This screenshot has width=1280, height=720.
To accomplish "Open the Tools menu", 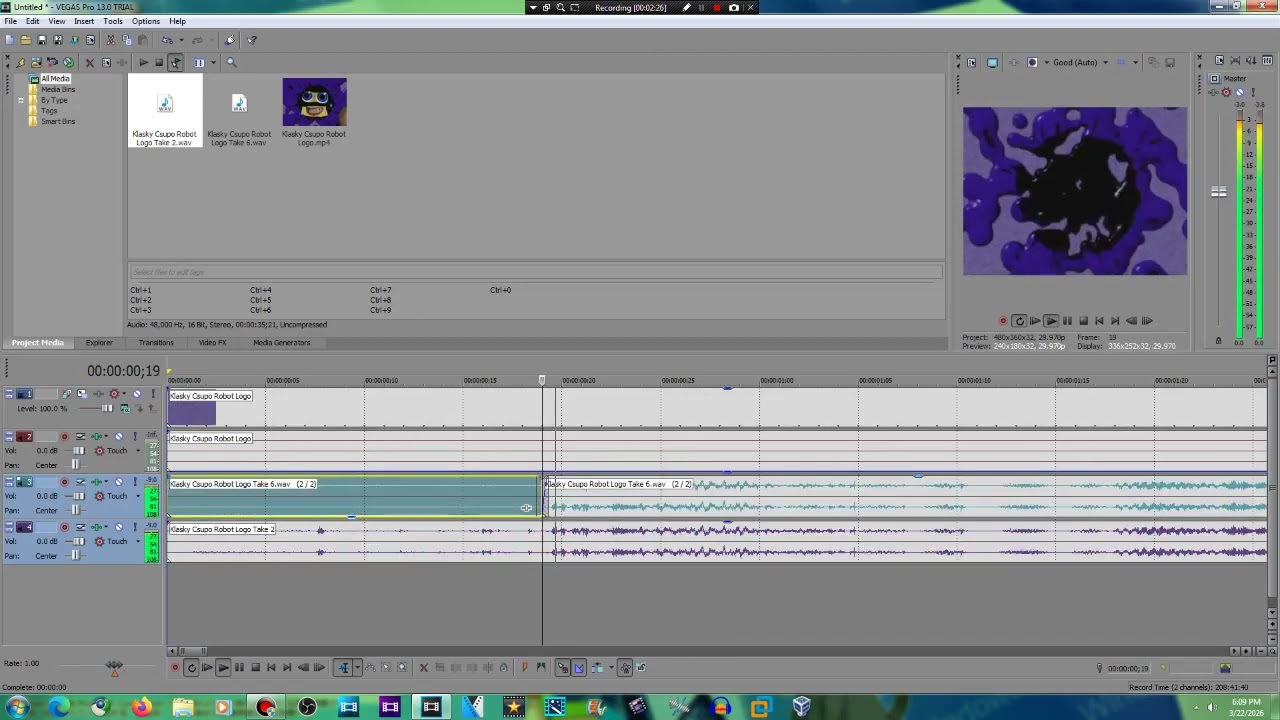I will pyautogui.click(x=113, y=21).
